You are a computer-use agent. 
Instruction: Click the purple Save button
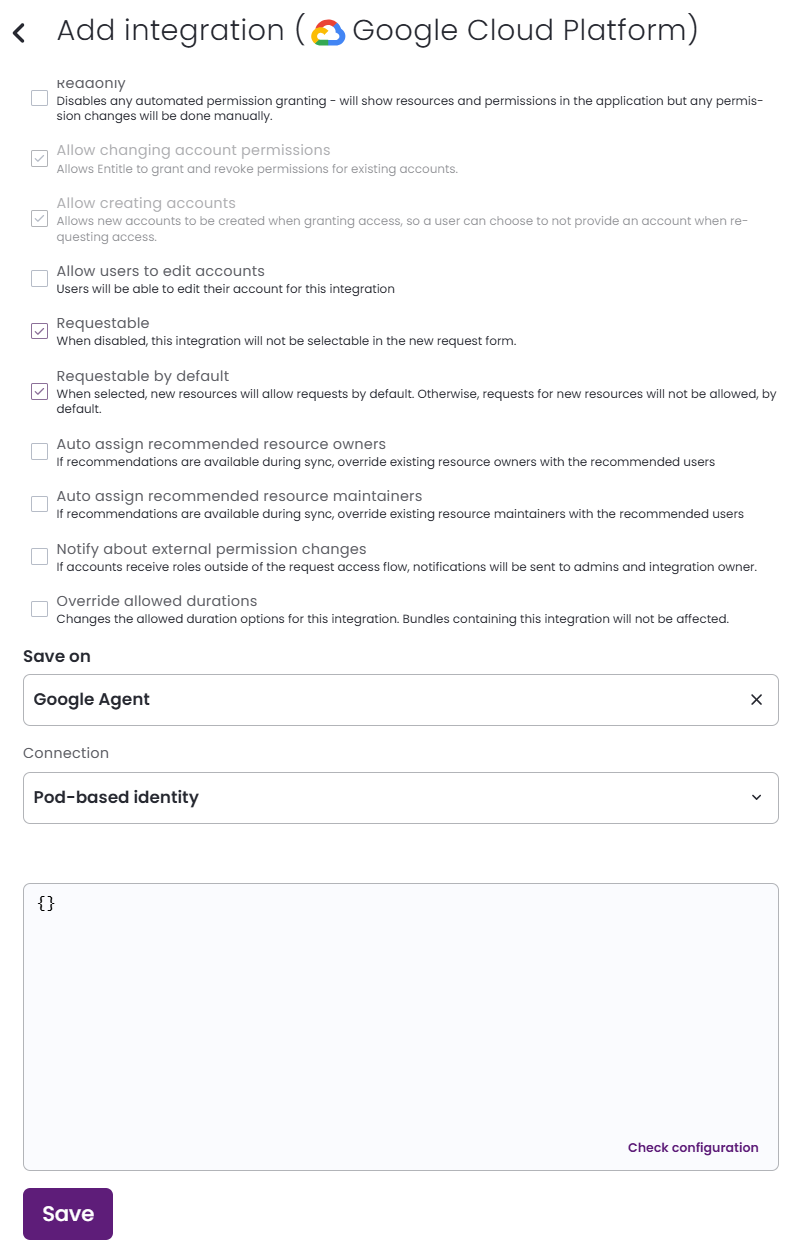[68, 1214]
